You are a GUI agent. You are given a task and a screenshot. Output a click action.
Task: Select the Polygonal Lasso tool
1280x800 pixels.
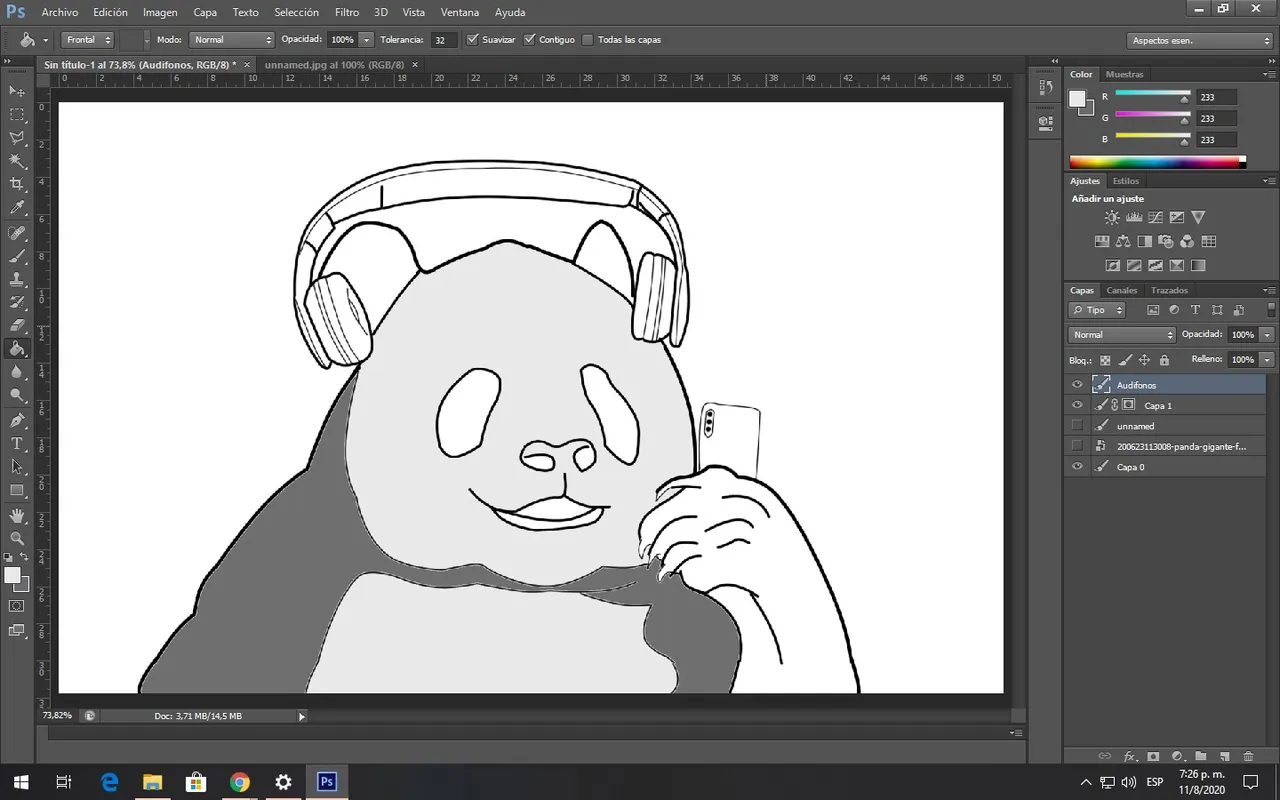(17, 138)
